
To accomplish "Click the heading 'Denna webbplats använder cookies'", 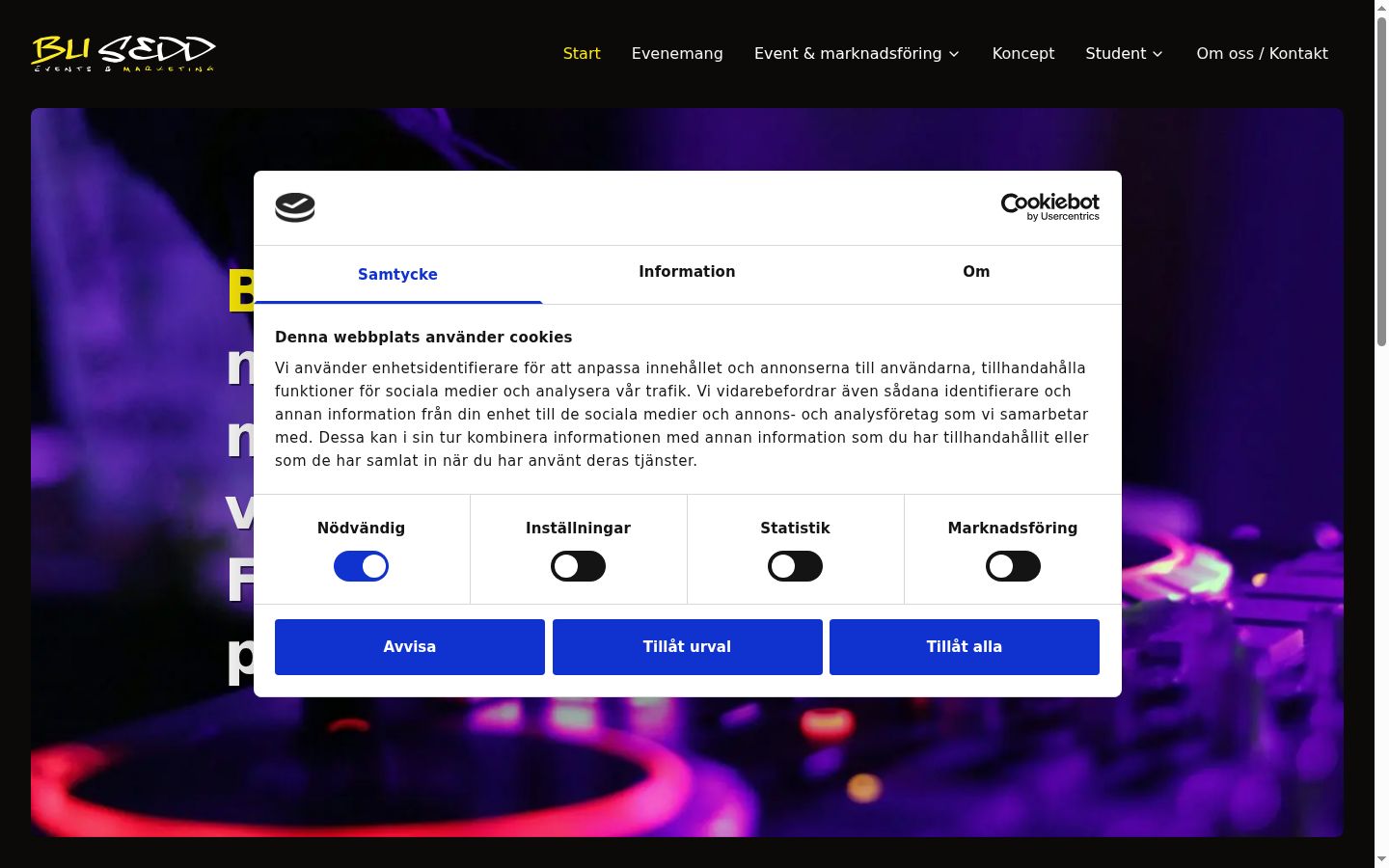I will point(423,338).
